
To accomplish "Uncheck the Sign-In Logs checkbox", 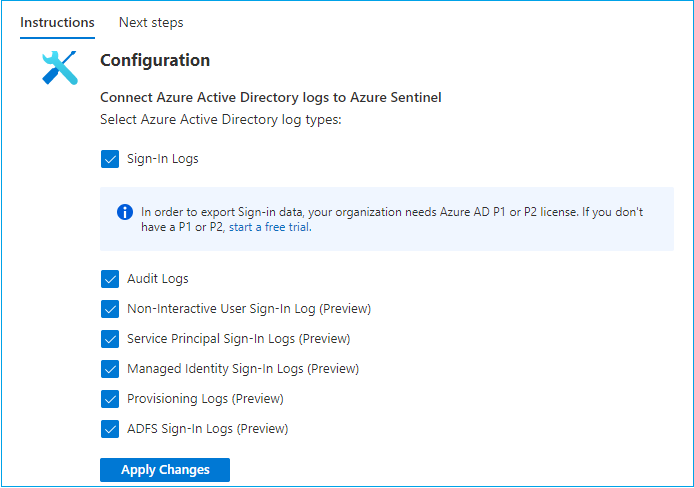I will [x=110, y=159].
